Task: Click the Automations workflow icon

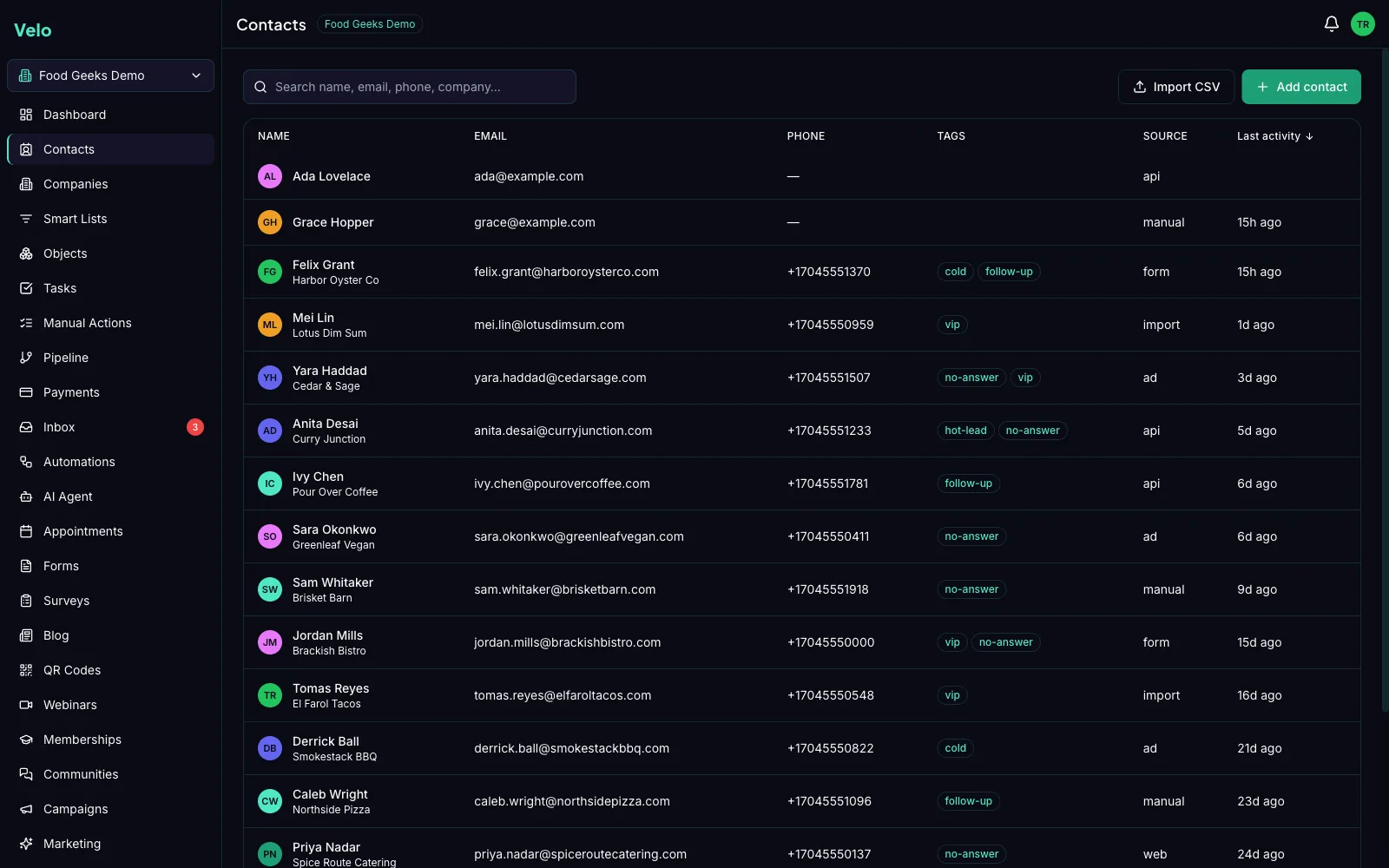Action: [x=26, y=462]
